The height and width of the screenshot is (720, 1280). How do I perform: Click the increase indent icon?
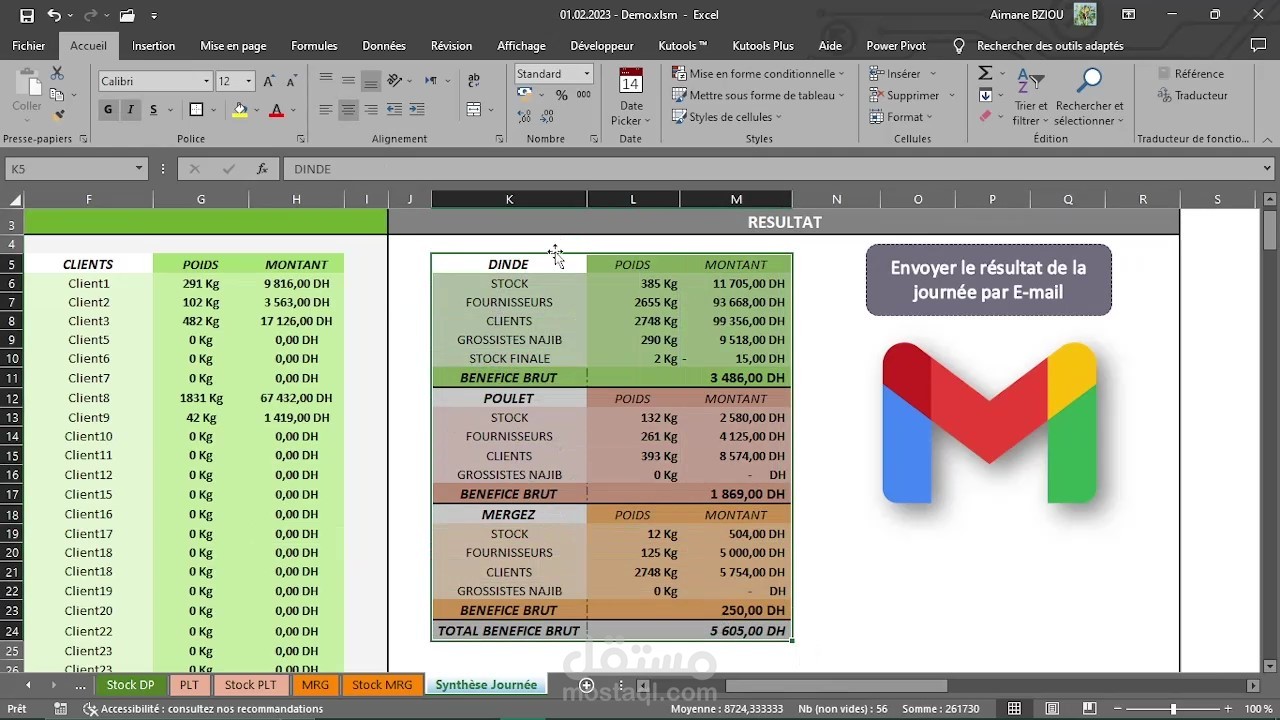(417, 110)
